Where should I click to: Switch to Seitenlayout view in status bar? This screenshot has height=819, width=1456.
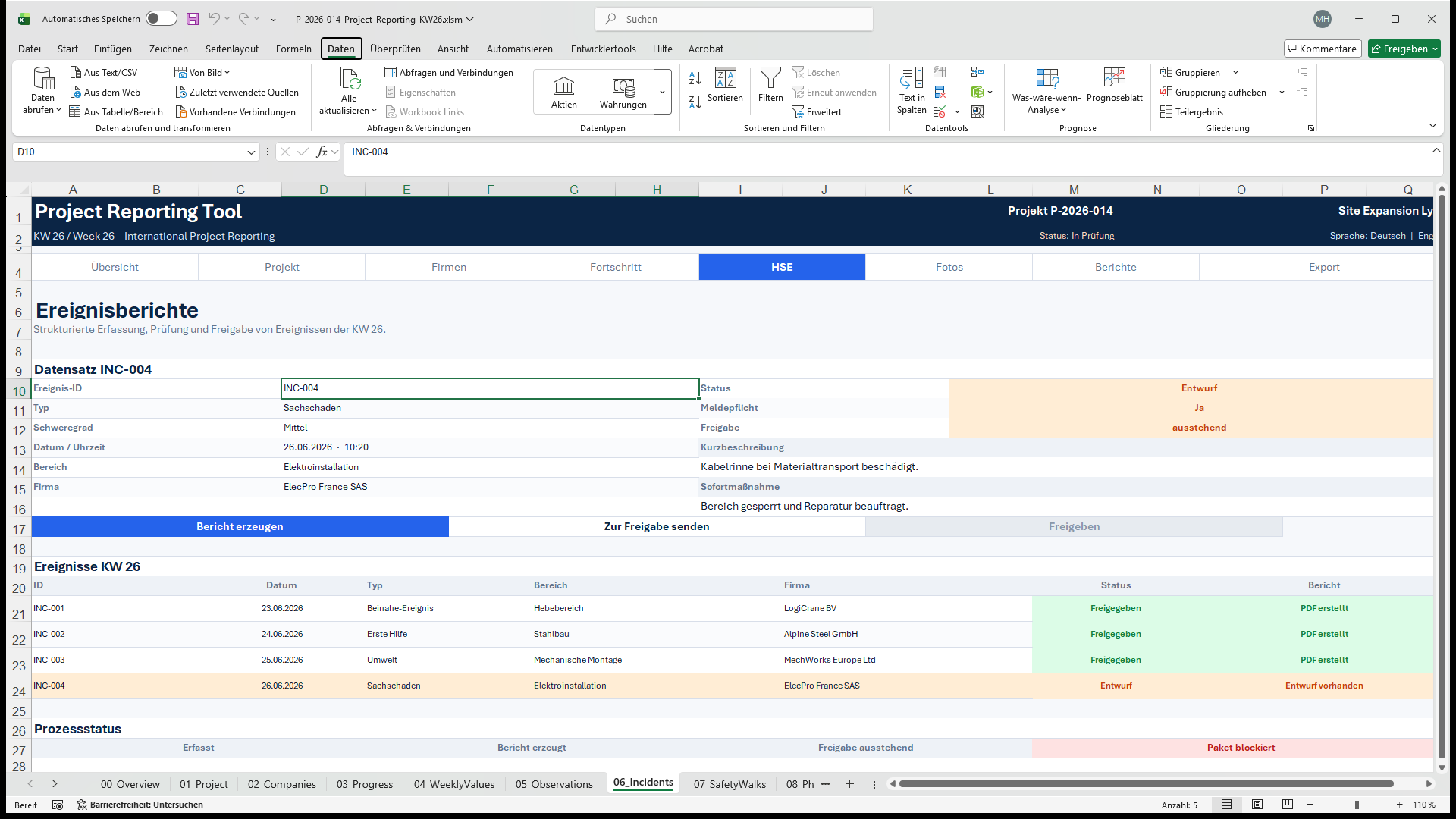pyautogui.click(x=1257, y=805)
